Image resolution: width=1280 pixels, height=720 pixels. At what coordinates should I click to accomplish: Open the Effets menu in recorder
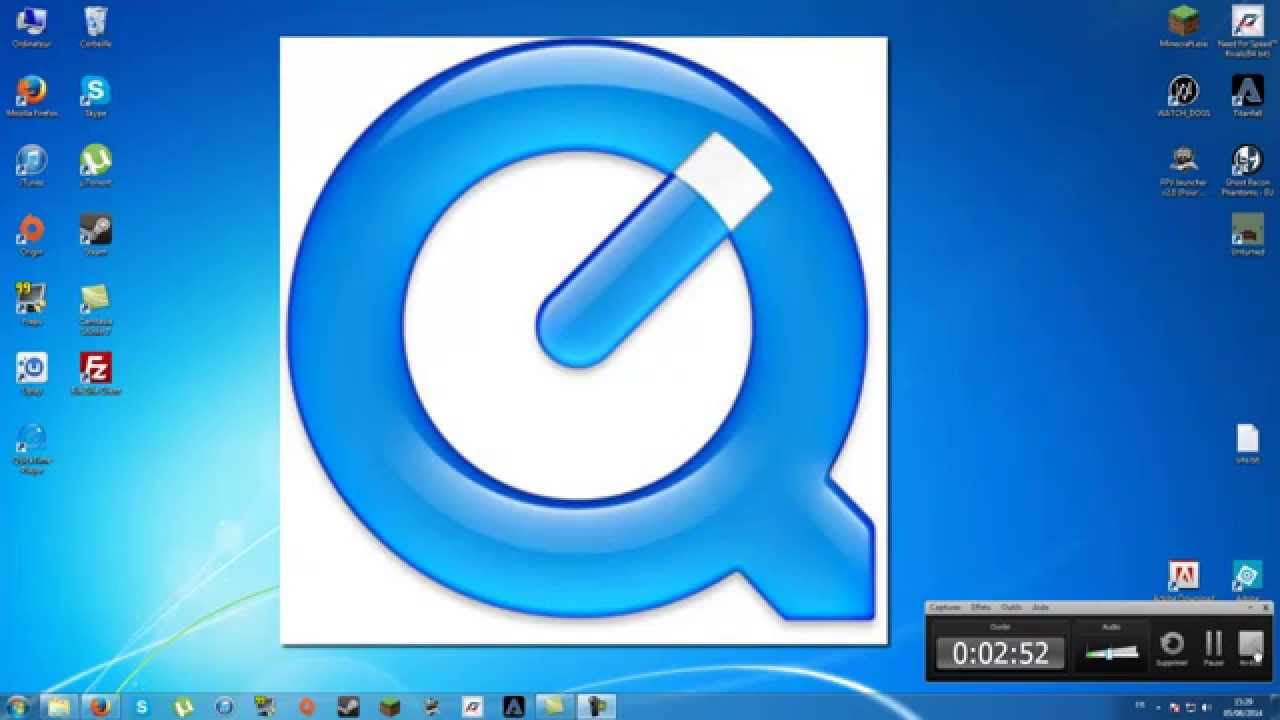(x=980, y=607)
